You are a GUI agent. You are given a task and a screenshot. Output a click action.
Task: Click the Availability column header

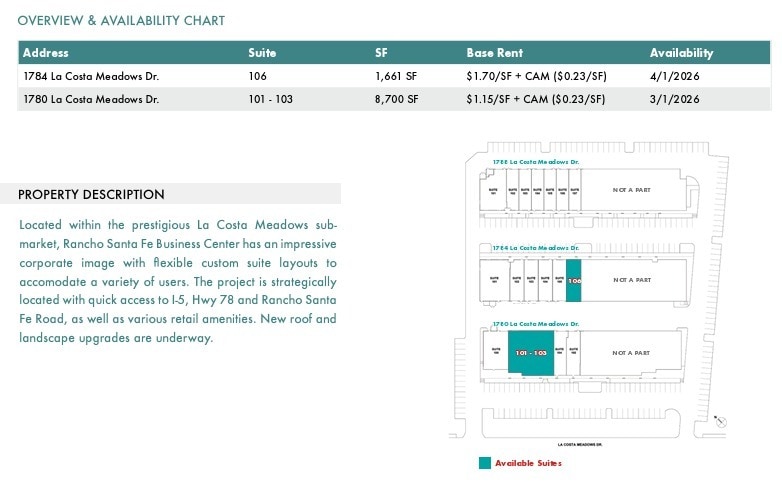[681, 53]
